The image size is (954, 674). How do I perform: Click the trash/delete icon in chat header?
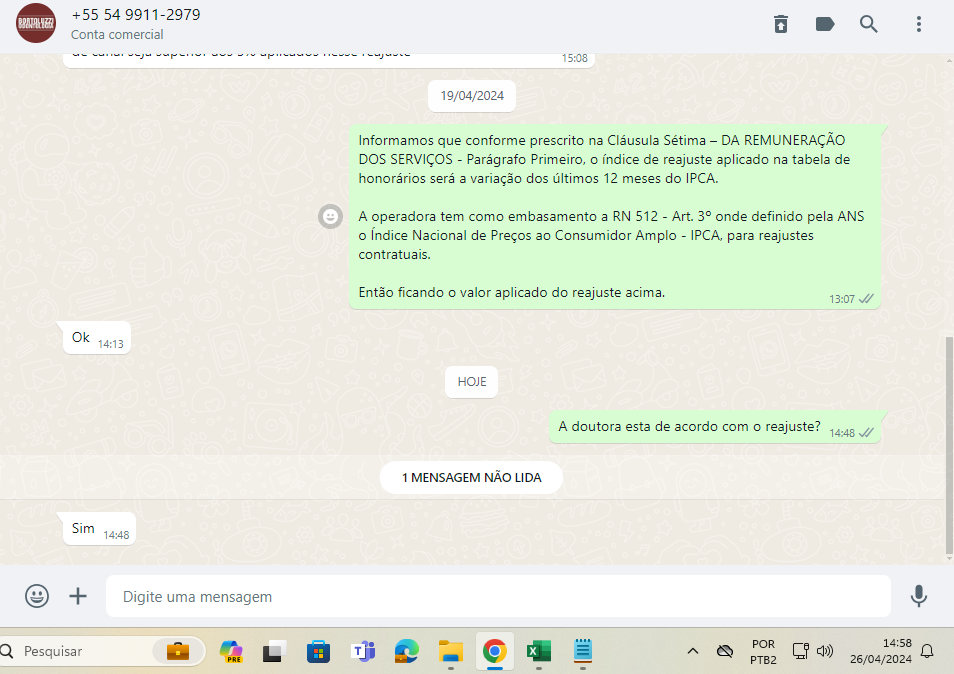[x=781, y=24]
